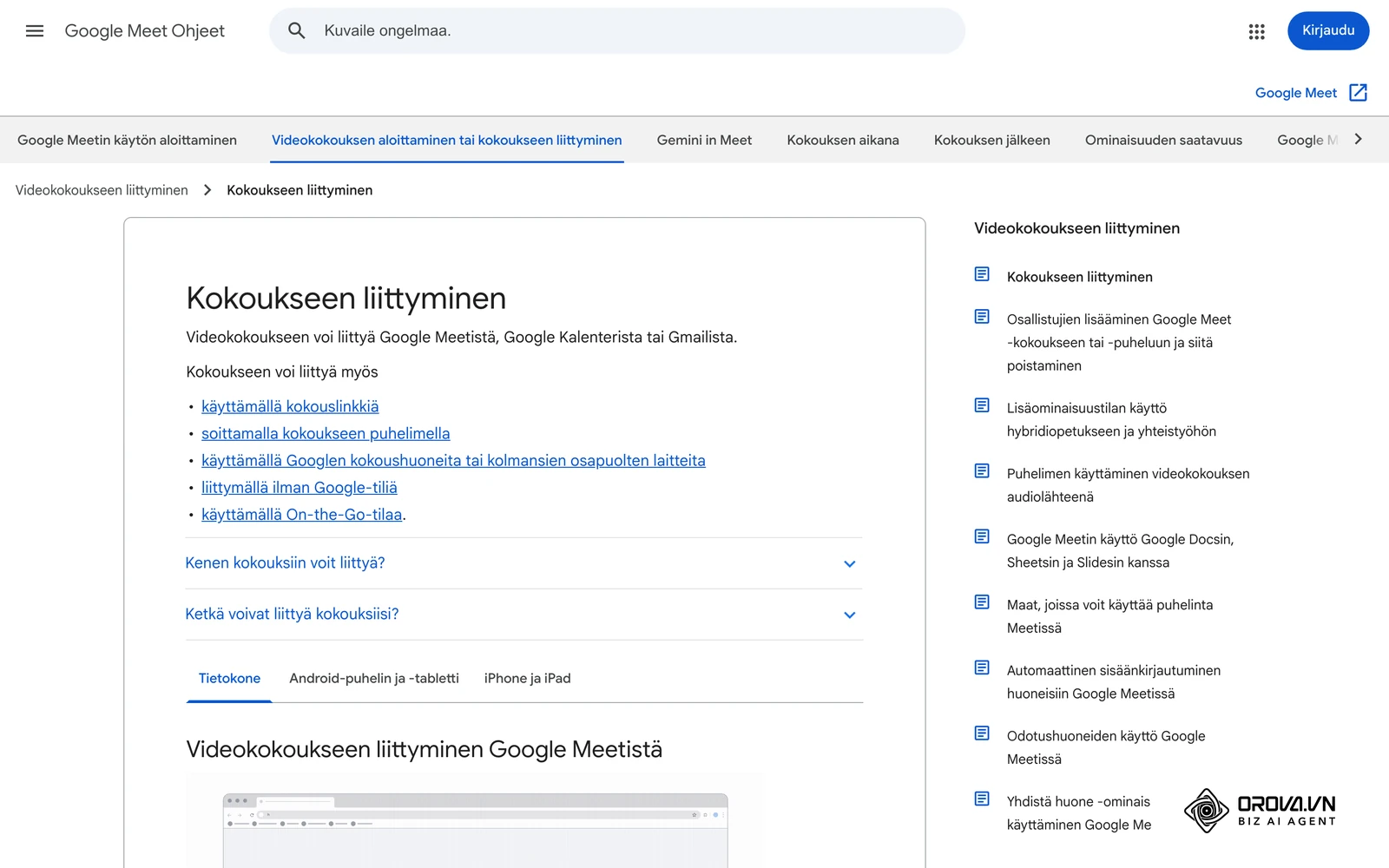Click article icon beside Odotushuoneiden käyttö
Viewport: 1389px width, 868px height.
pyautogui.click(x=982, y=733)
